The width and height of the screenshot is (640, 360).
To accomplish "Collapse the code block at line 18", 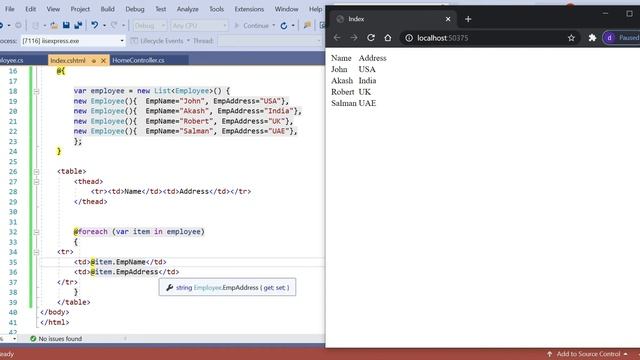I will [x=36, y=91].
